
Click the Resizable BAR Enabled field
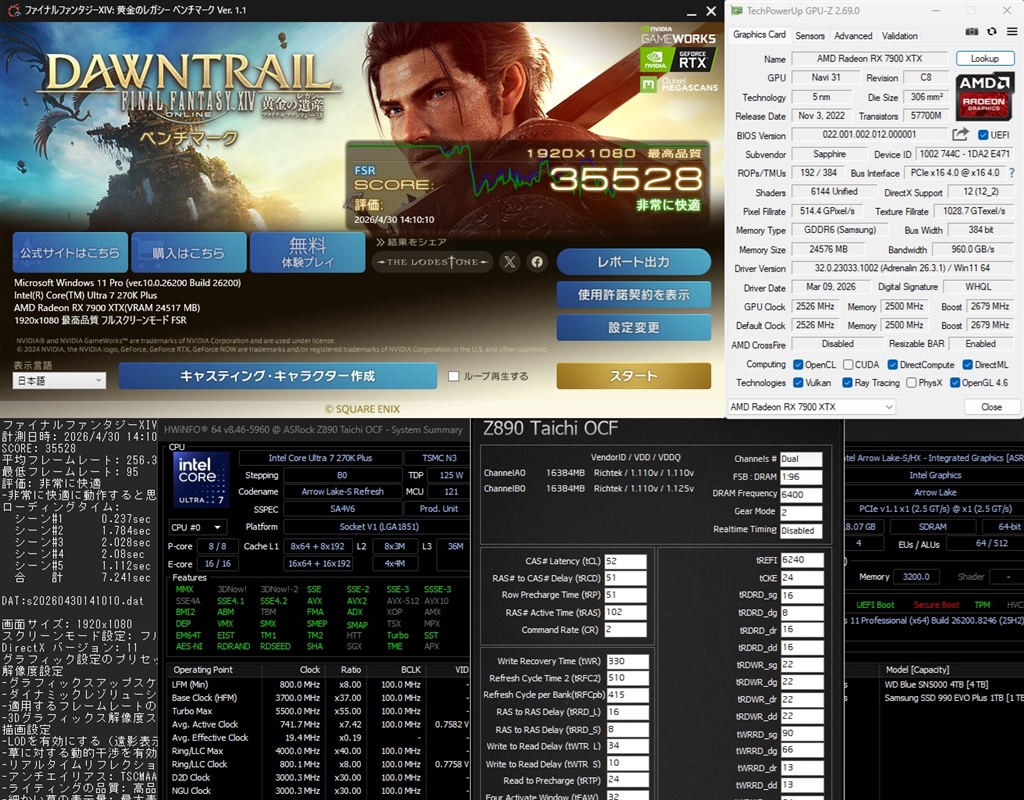click(980, 344)
